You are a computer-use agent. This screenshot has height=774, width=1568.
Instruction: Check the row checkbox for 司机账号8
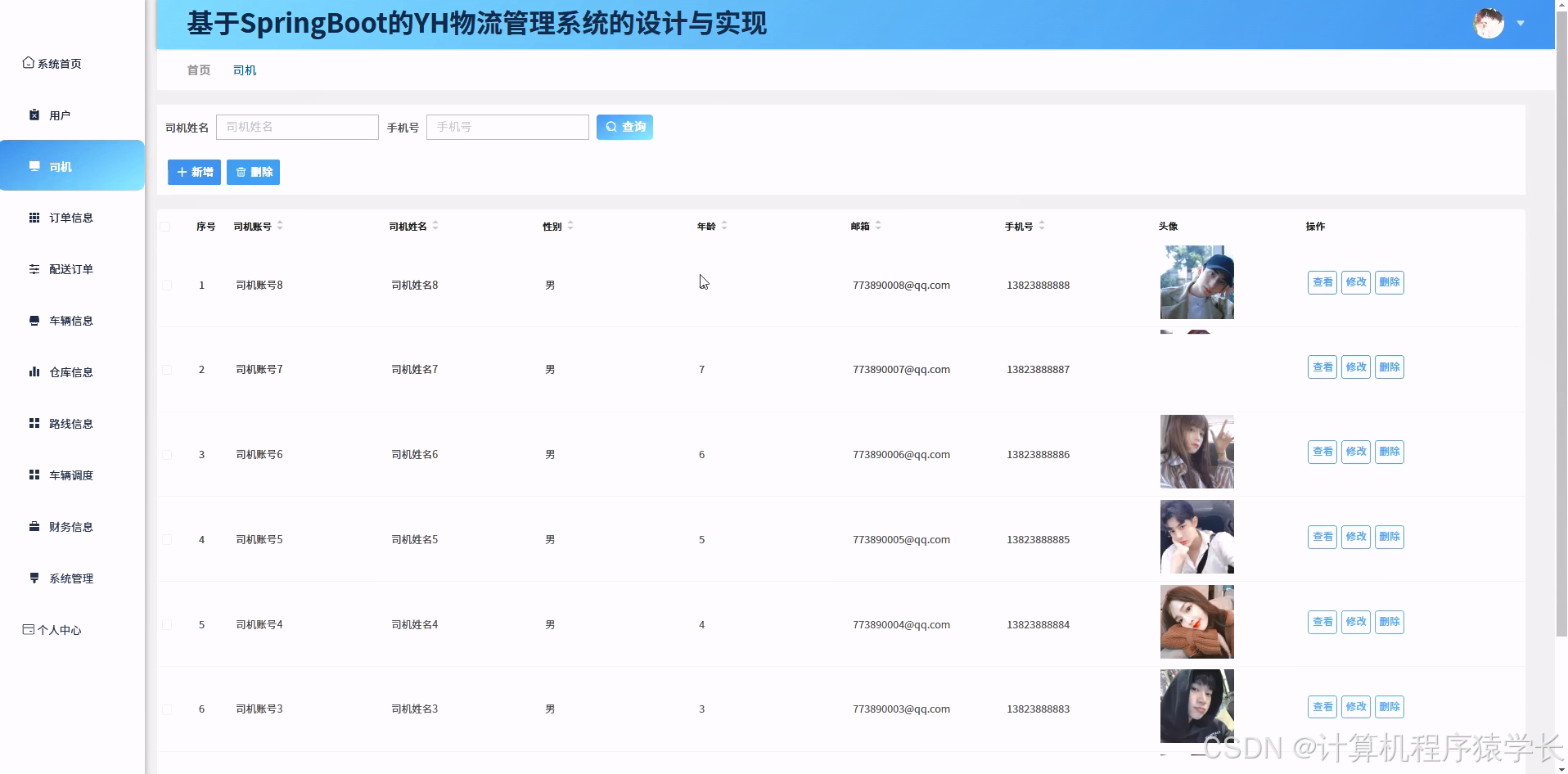click(x=168, y=285)
